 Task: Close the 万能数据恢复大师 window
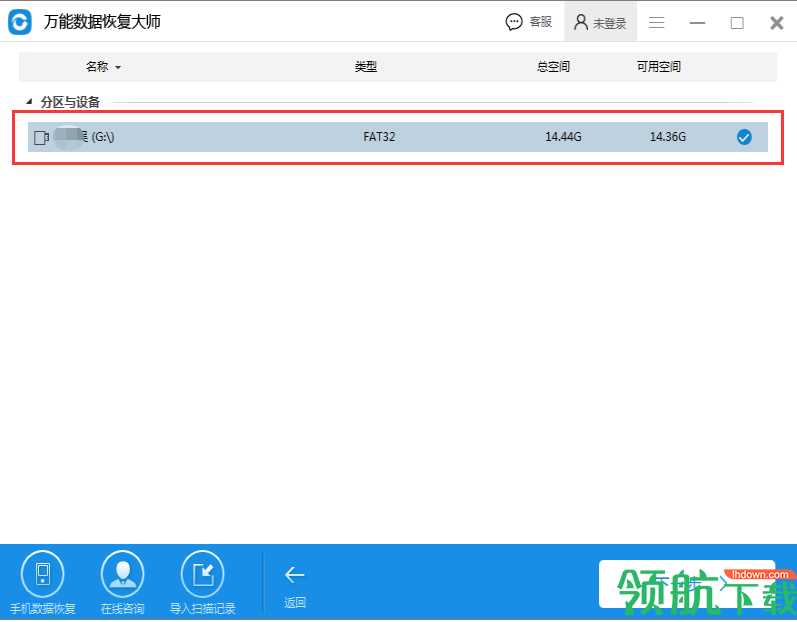[777, 23]
